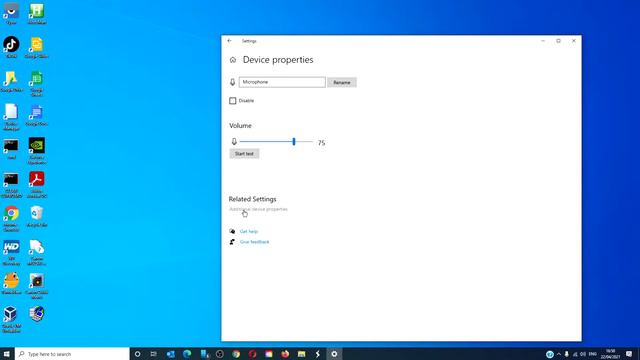Click the microphone icon left of the volume slider
The width and height of the screenshot is (640, 360).
234,142
